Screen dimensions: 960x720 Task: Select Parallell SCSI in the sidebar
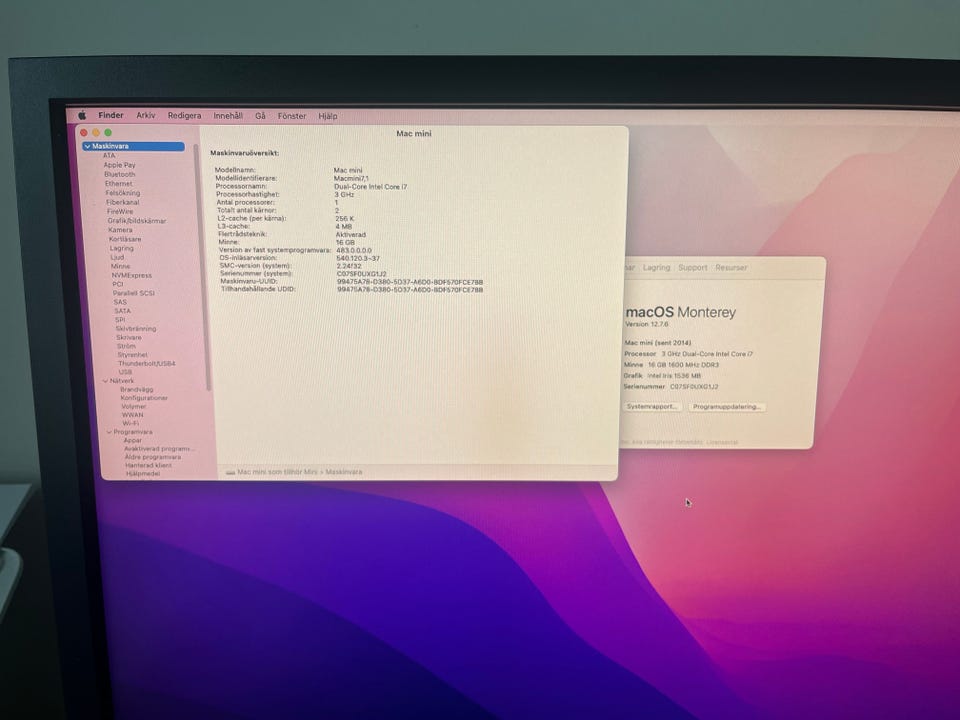133,293
